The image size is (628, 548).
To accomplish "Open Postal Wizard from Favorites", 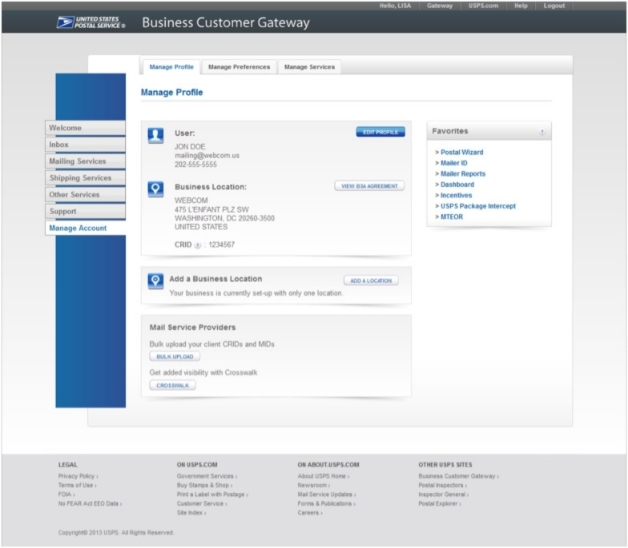I will pyautogui.click(x=461, y=152).
